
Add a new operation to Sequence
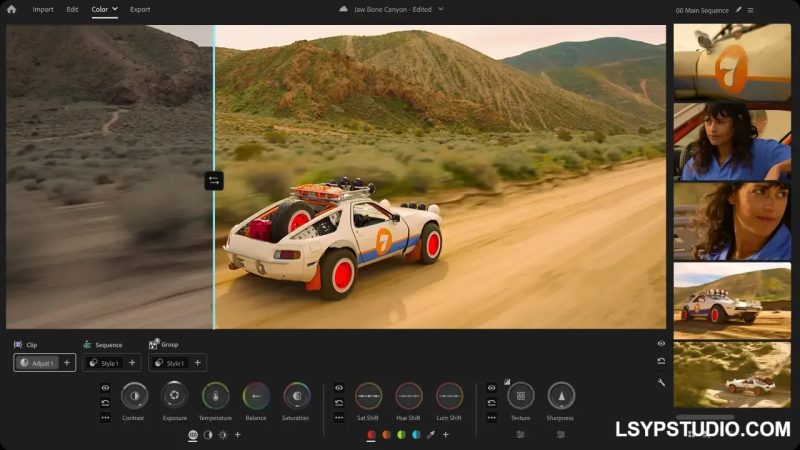[x=132, y=362]
